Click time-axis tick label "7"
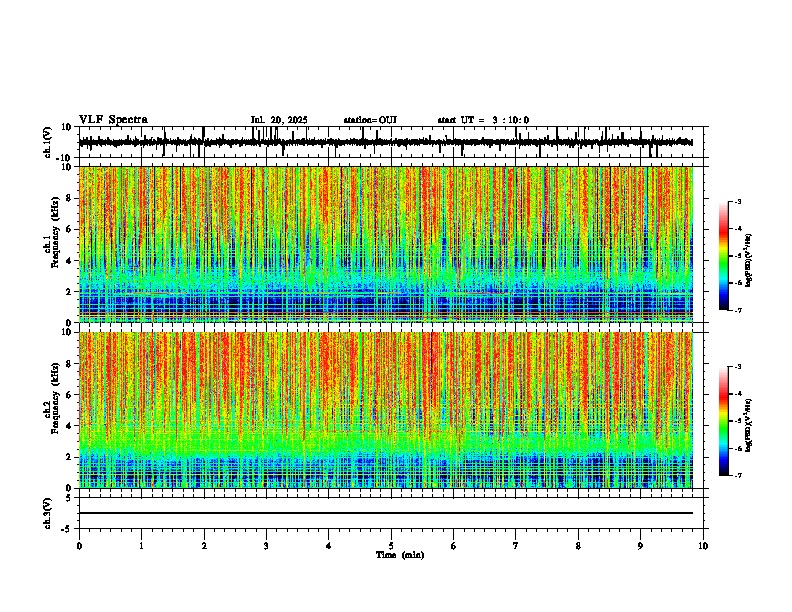Screen dimensions: 792x612 (516, 546)
